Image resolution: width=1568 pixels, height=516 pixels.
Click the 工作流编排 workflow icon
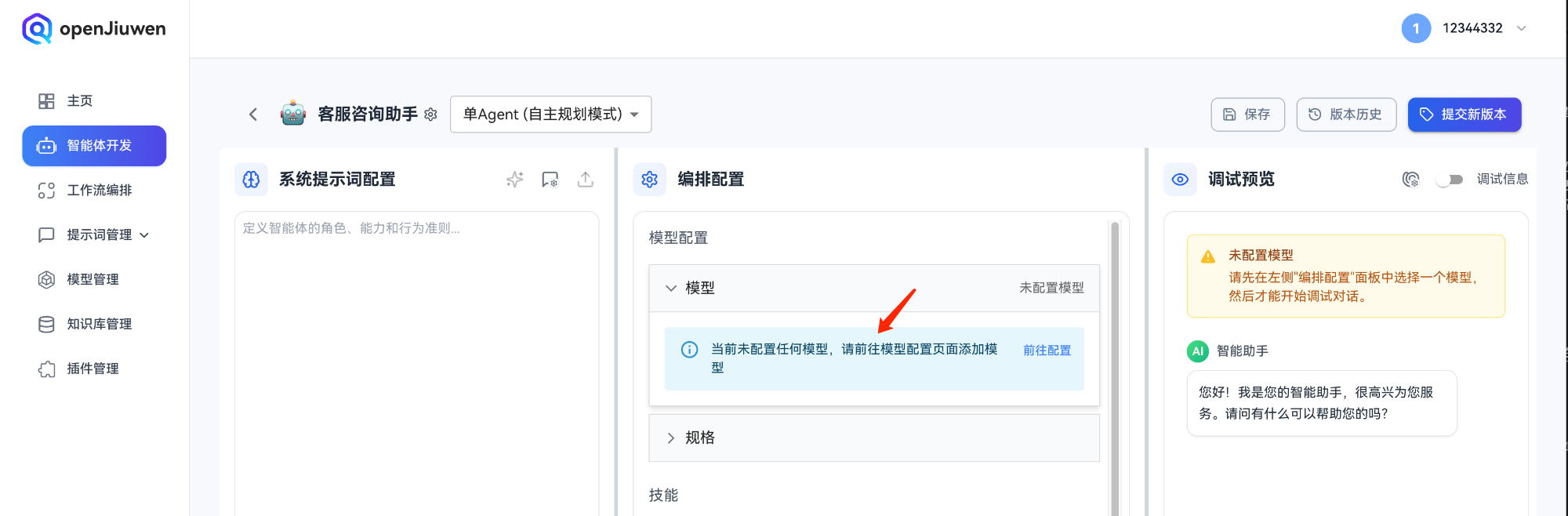click(x=46, y=191)
